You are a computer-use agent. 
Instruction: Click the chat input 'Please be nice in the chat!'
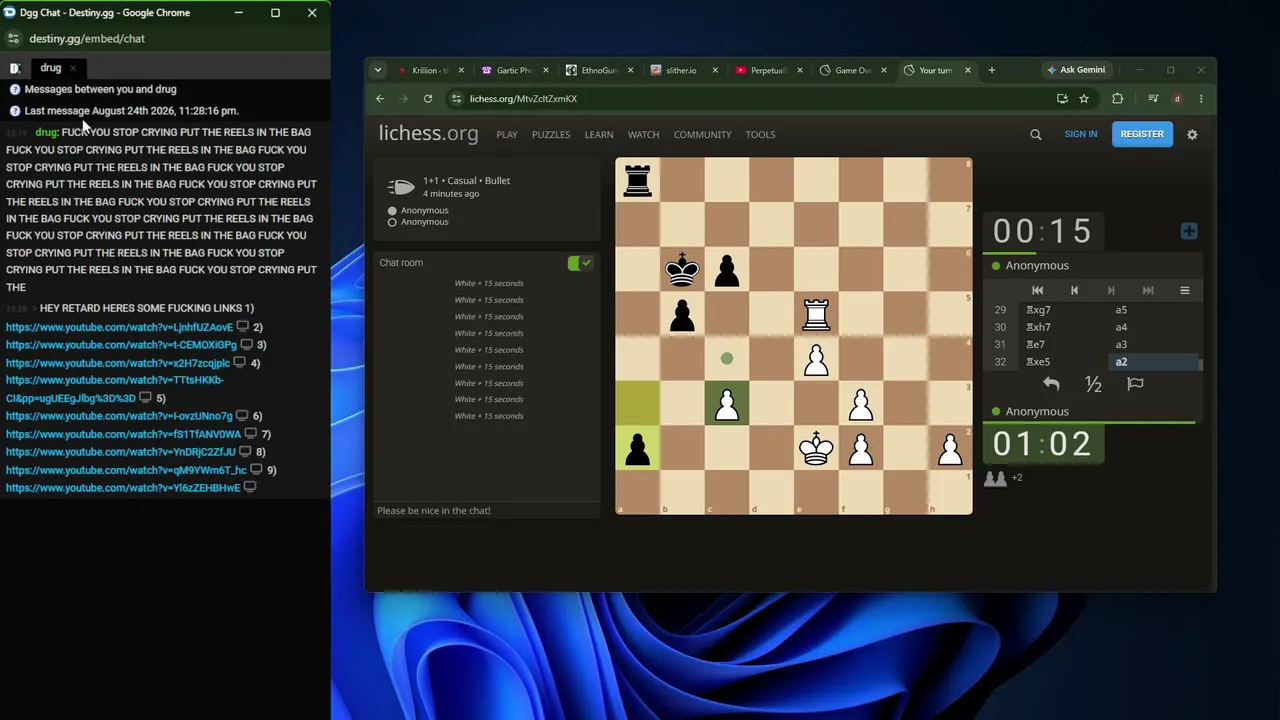(x=486, y=511)
